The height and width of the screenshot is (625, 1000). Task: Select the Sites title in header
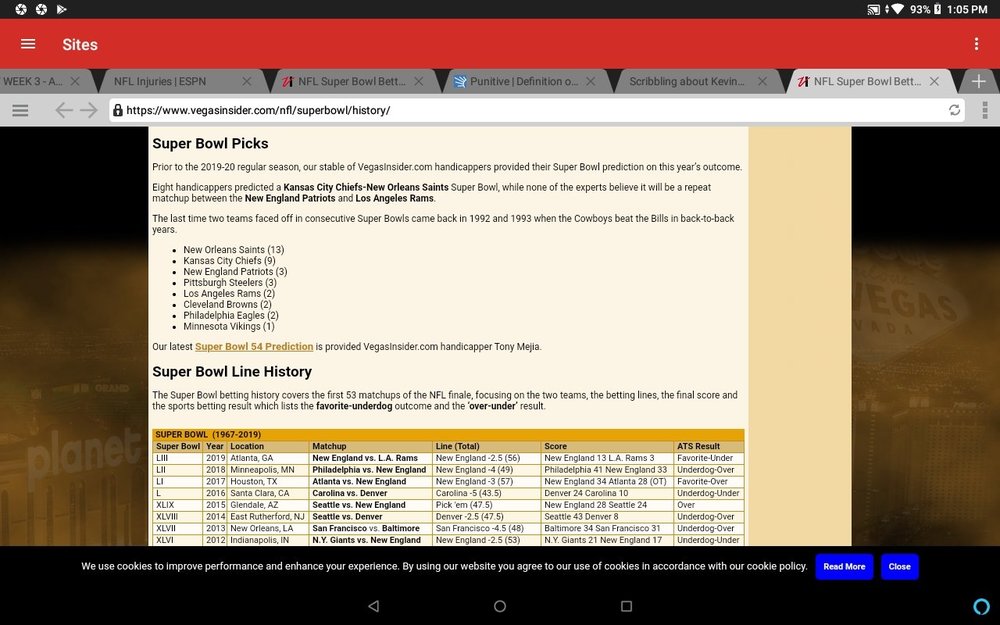point(80,45)
